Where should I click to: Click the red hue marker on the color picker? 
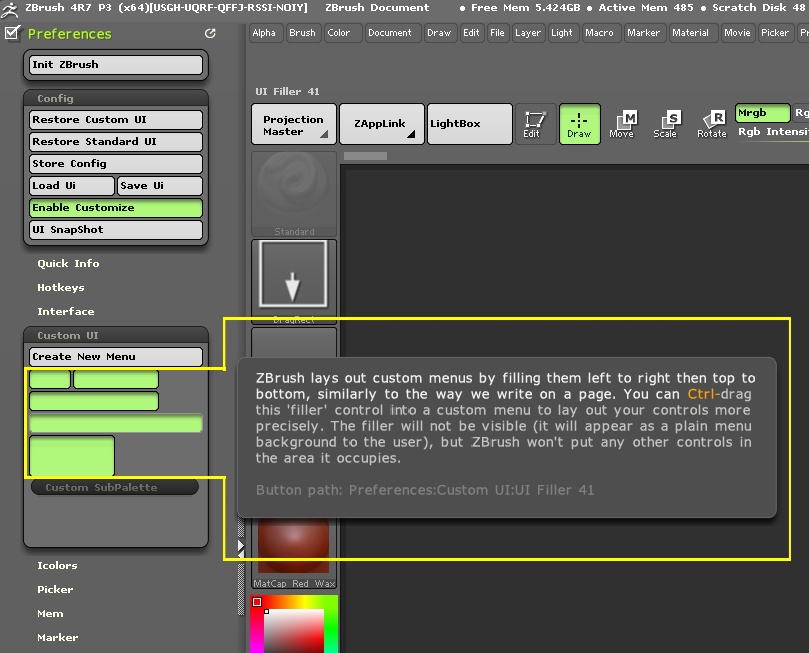257,602
